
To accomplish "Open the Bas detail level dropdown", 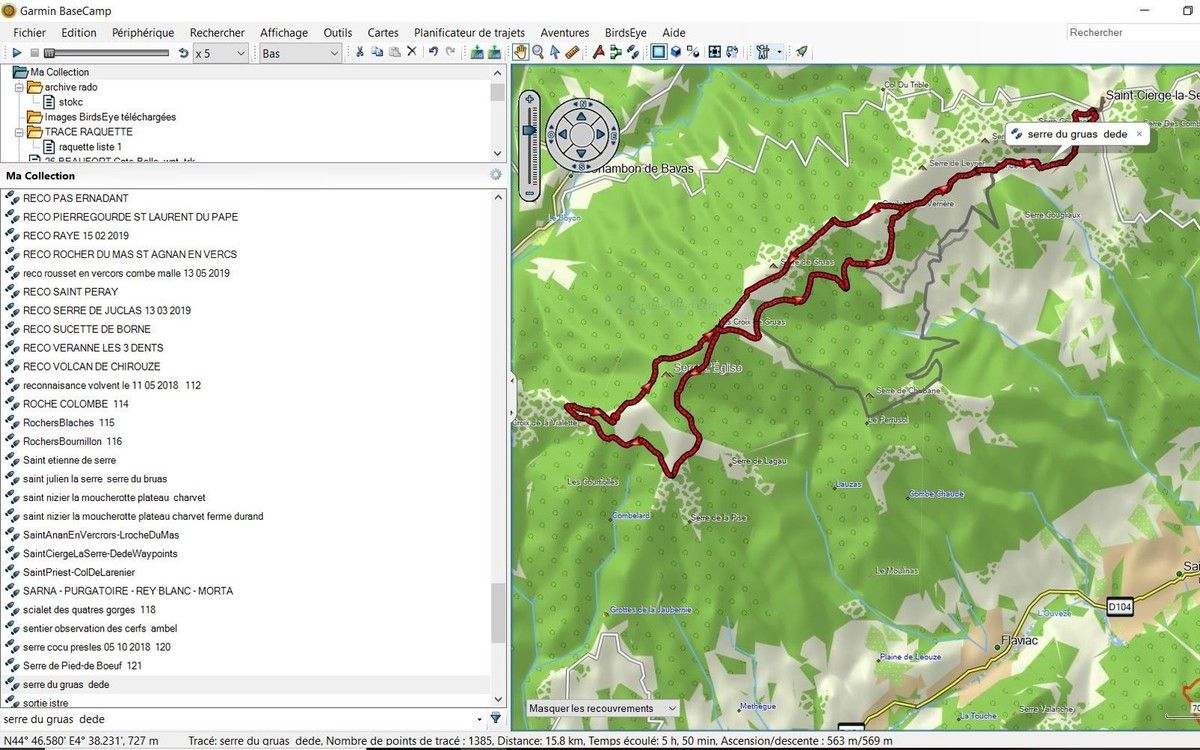I will coord(300,52).
